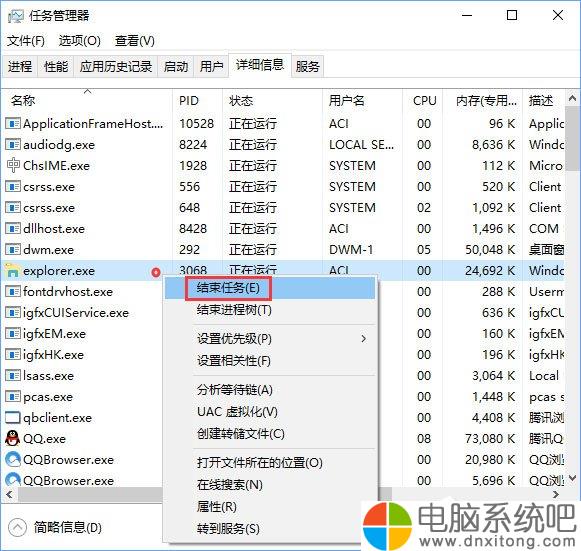Click the ChsIME.exe input method icon
The height and width of the screenshot is (551, 581).
point(13,166)
